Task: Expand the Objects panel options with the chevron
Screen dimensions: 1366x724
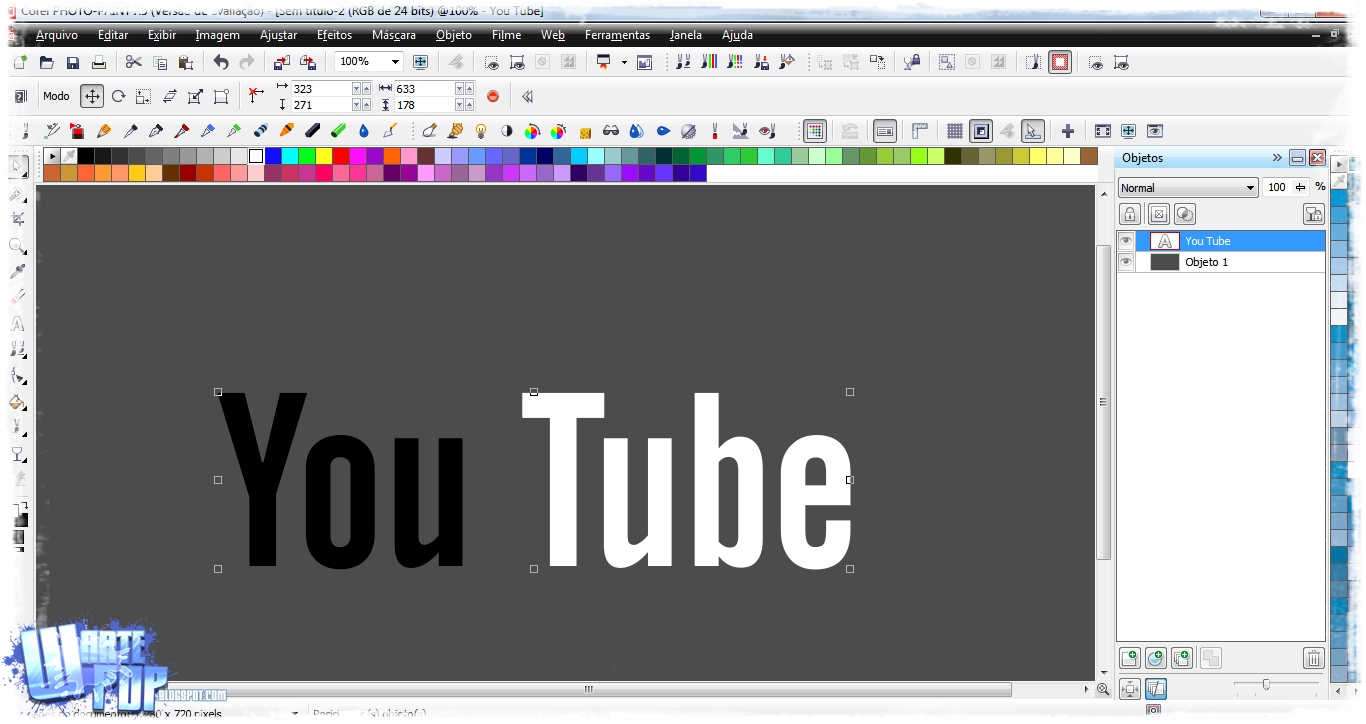Action: (x=1277, y=157)
